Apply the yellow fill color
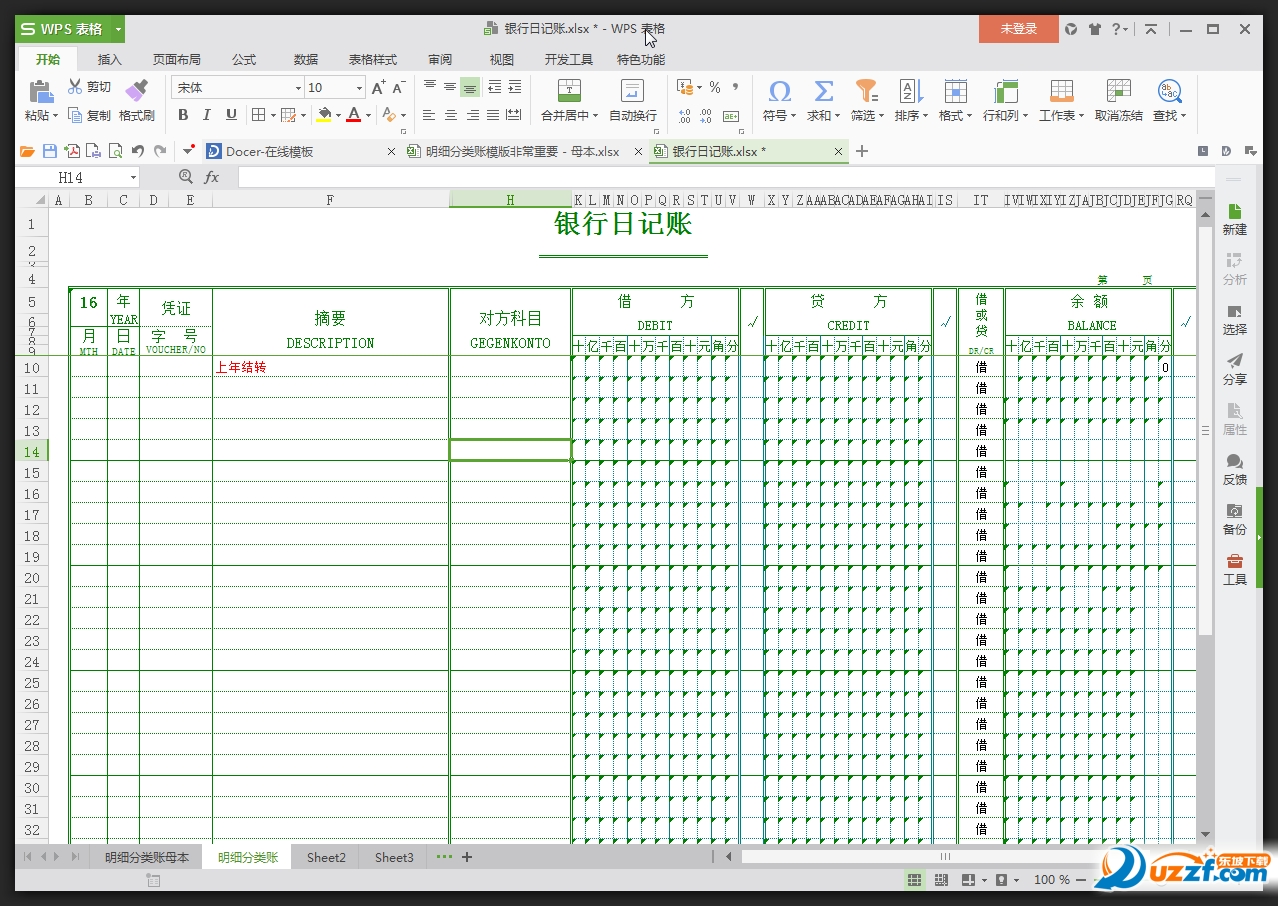This screenshot has width=1278, height=906. pyautogui.click(x=324, y=116)
